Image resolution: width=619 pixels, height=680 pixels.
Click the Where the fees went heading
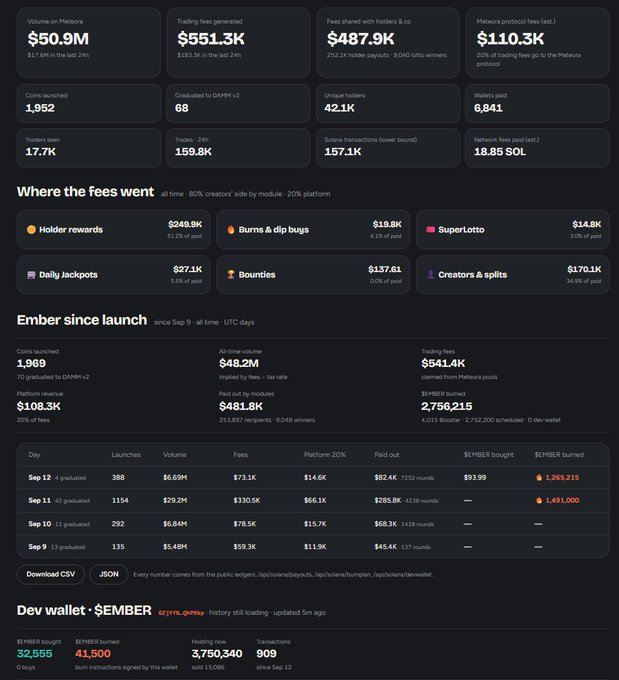[x=85, y=192]
